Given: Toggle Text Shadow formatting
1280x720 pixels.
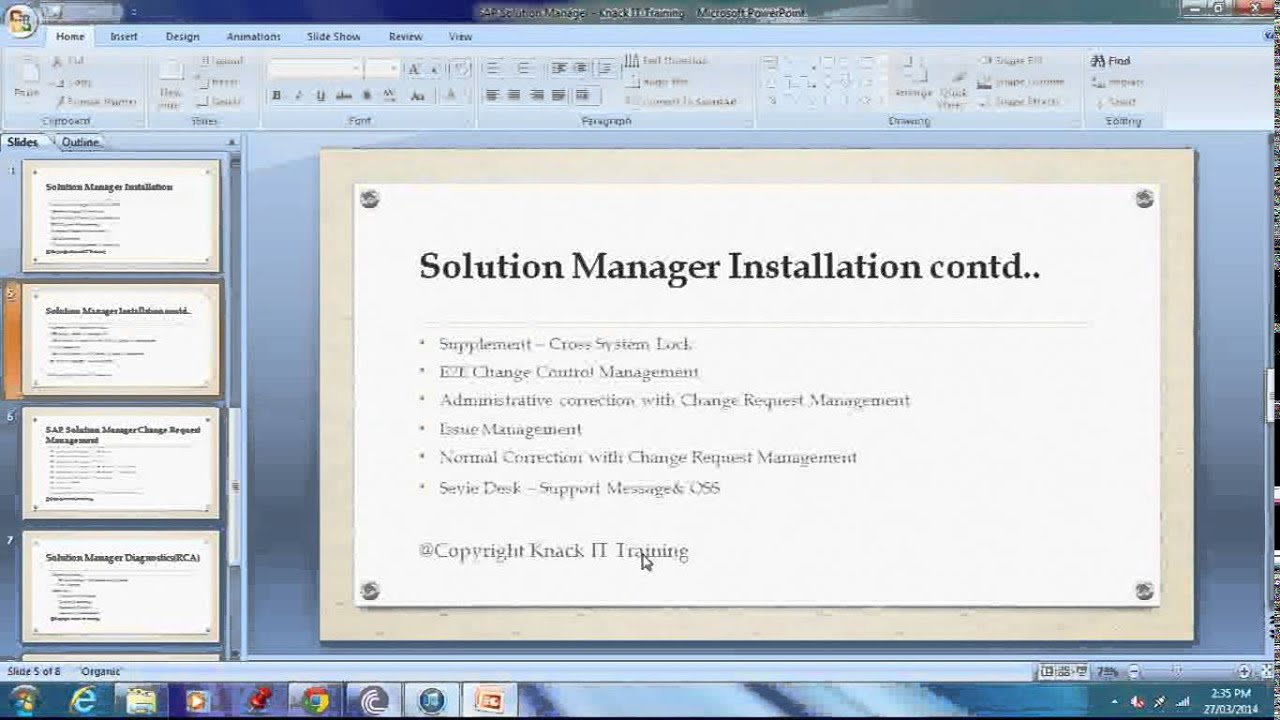Looking at the screenshot, I should click(366, 96).
